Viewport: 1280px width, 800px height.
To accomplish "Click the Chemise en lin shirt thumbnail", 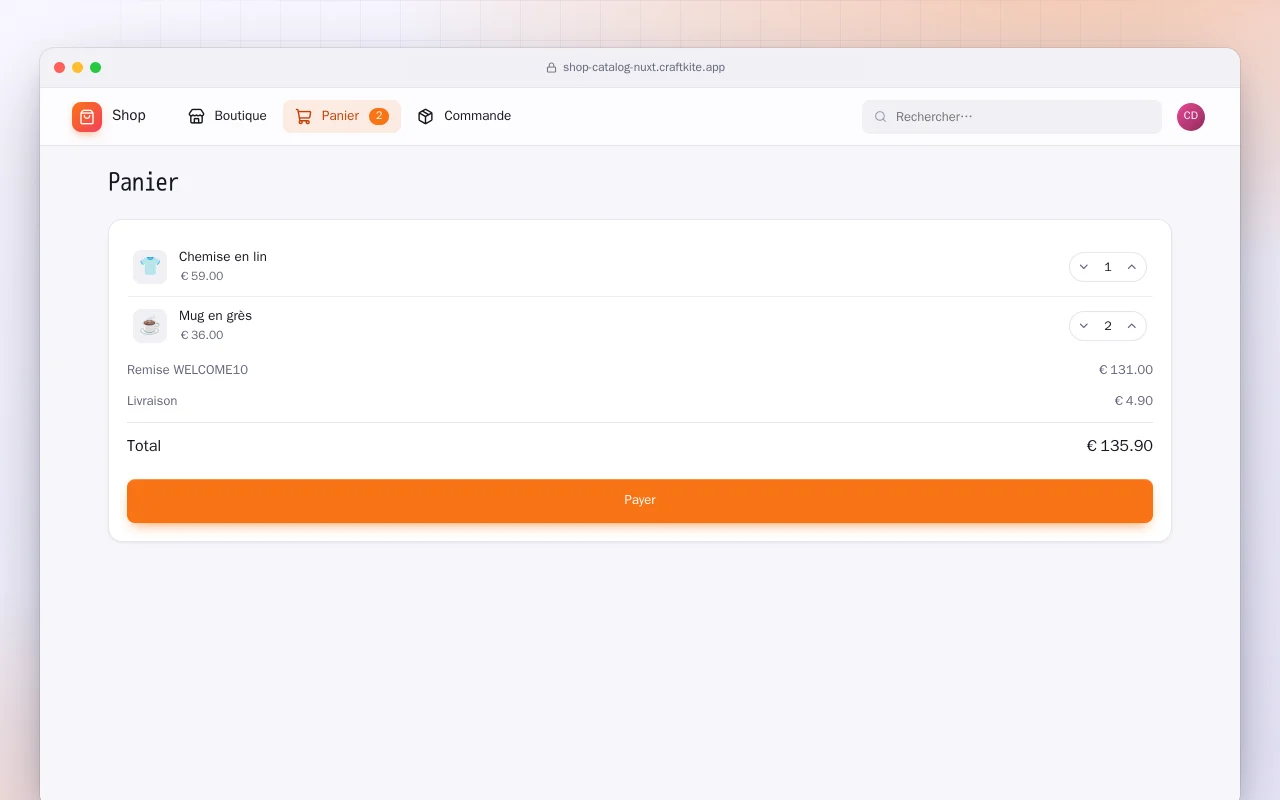I will (x=150, y=267).
